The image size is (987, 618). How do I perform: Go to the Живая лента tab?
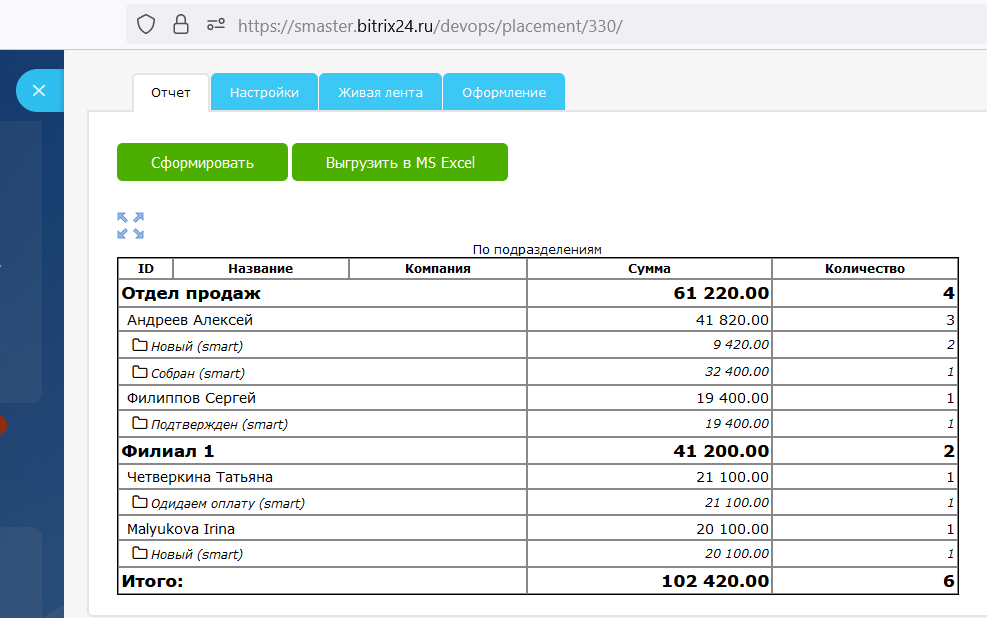pyautogui.click(x=380, y=93)
